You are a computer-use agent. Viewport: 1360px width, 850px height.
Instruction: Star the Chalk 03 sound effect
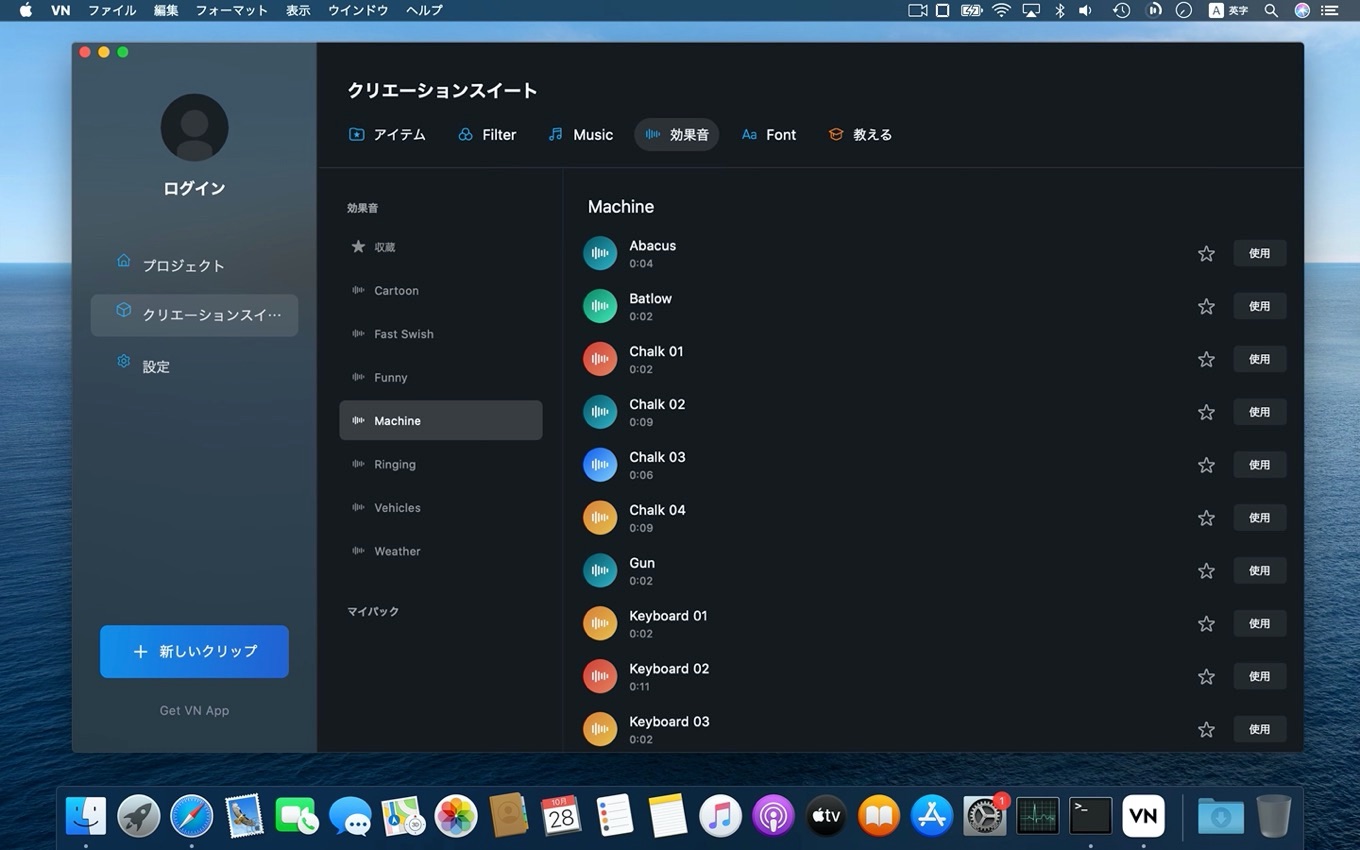[1206, 465]
